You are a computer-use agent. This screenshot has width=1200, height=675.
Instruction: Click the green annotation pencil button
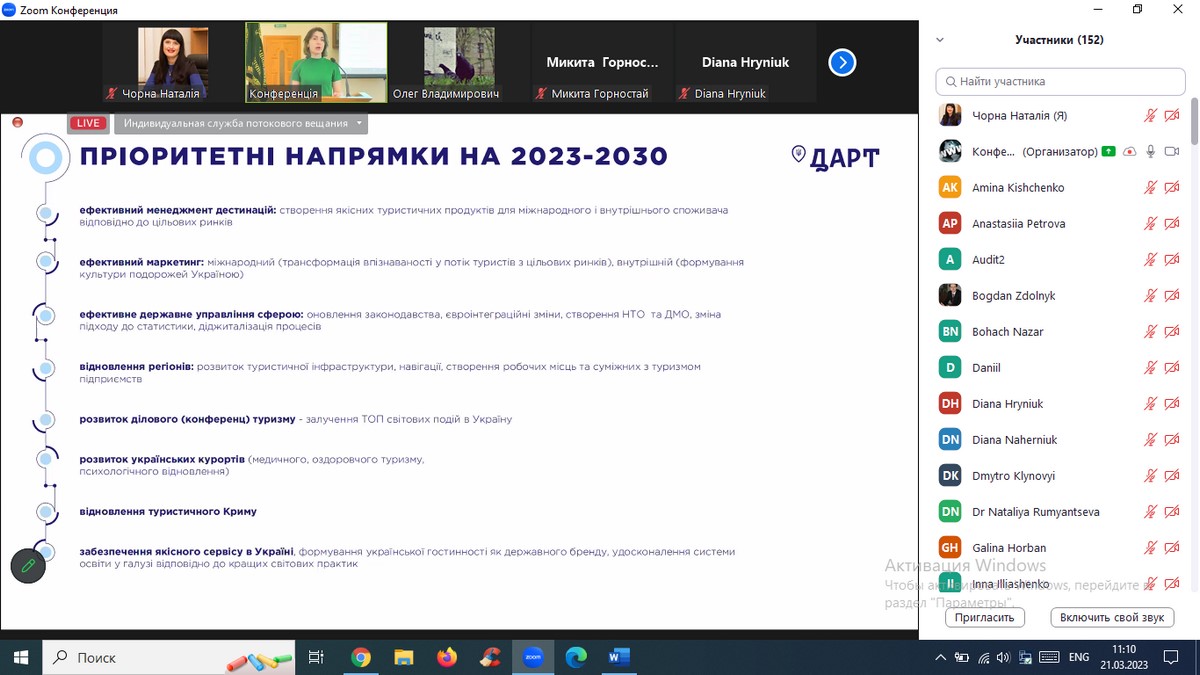click(28, 566)
